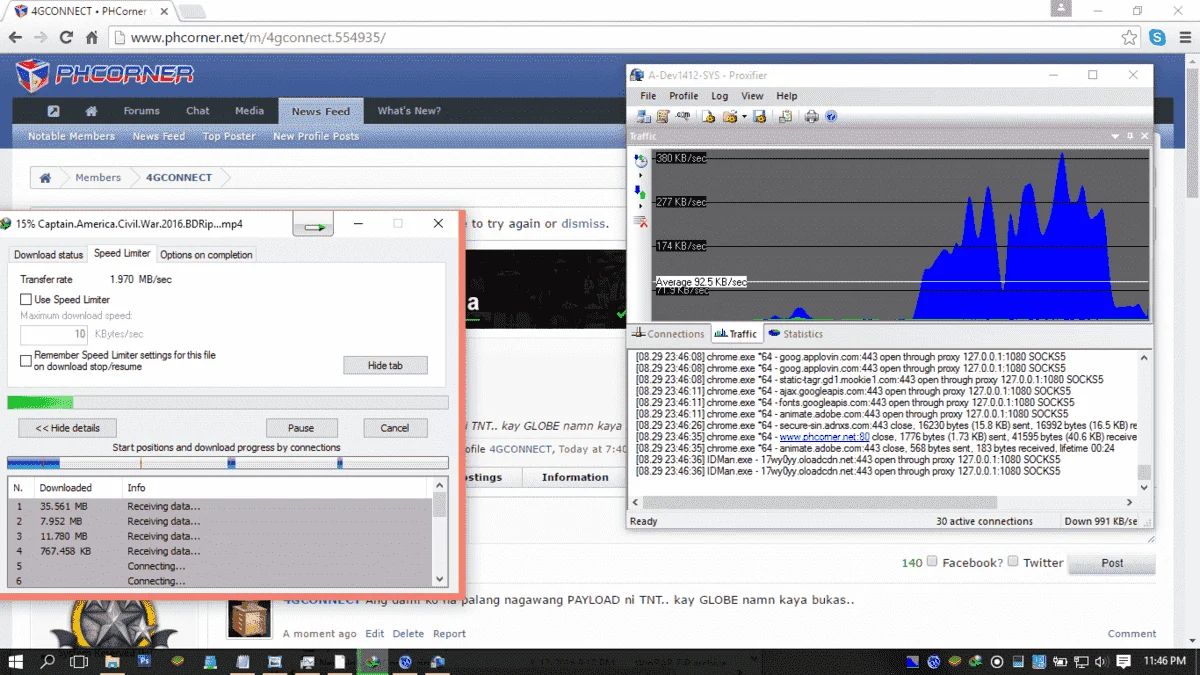Open the Proxifier Log menu

(720, 96)
